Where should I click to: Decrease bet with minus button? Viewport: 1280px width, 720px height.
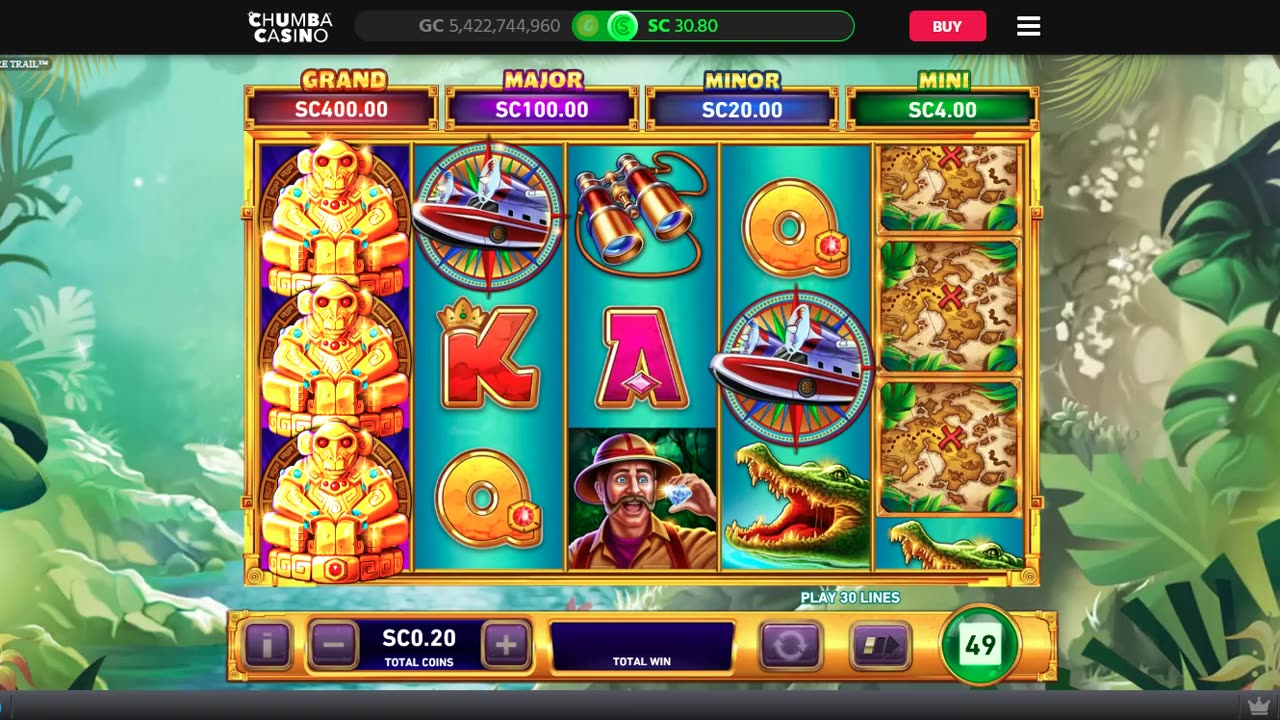click(x=334, y=645)
